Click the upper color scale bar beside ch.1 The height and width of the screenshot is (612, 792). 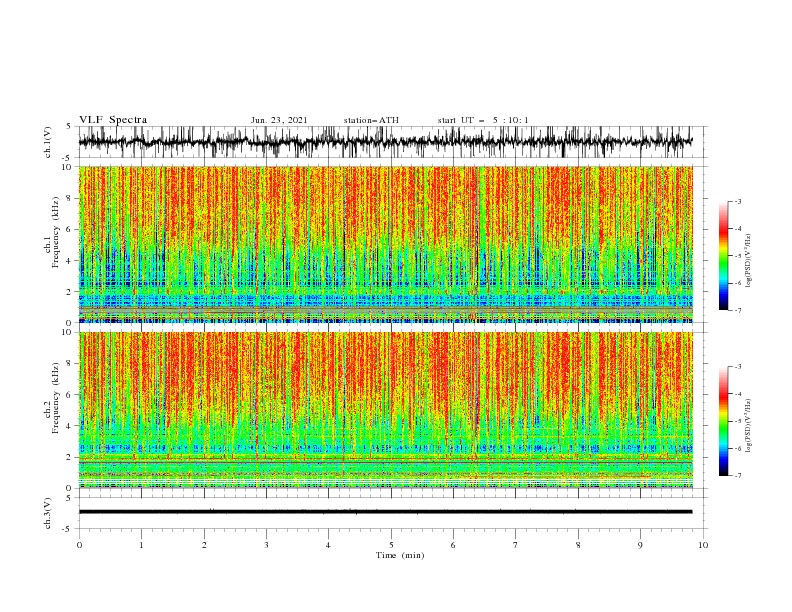pos(723,256)
